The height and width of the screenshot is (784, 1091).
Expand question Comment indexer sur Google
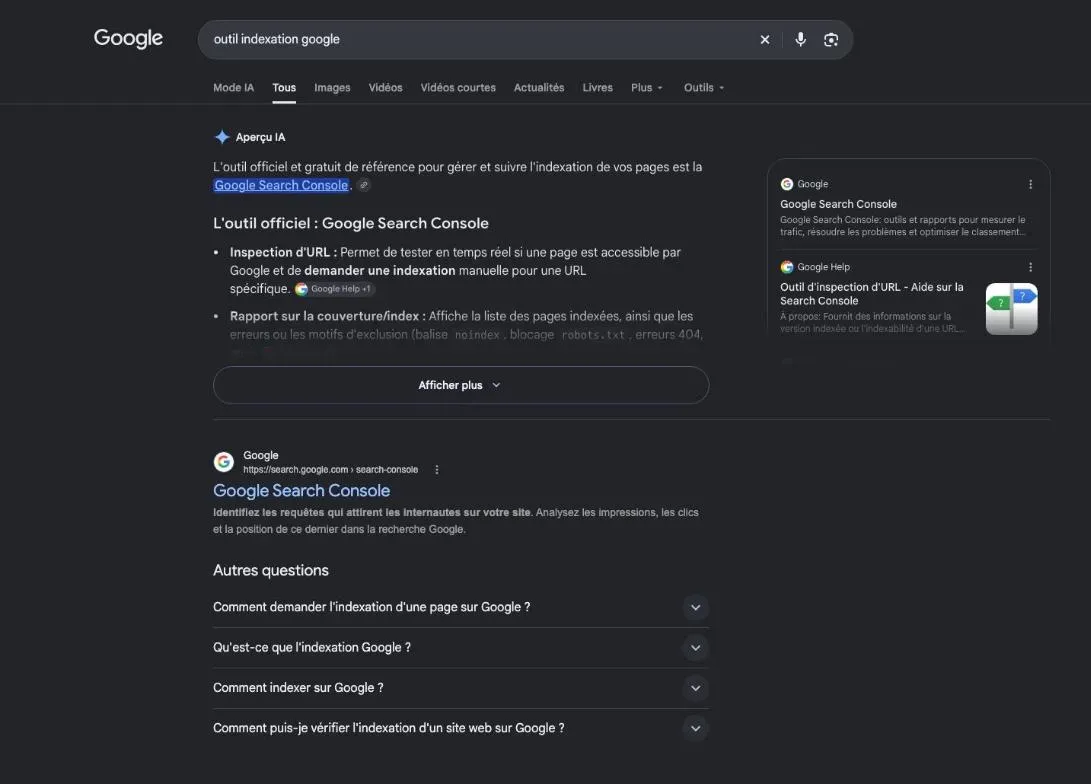pyautogui.click(x=461, y=688)
